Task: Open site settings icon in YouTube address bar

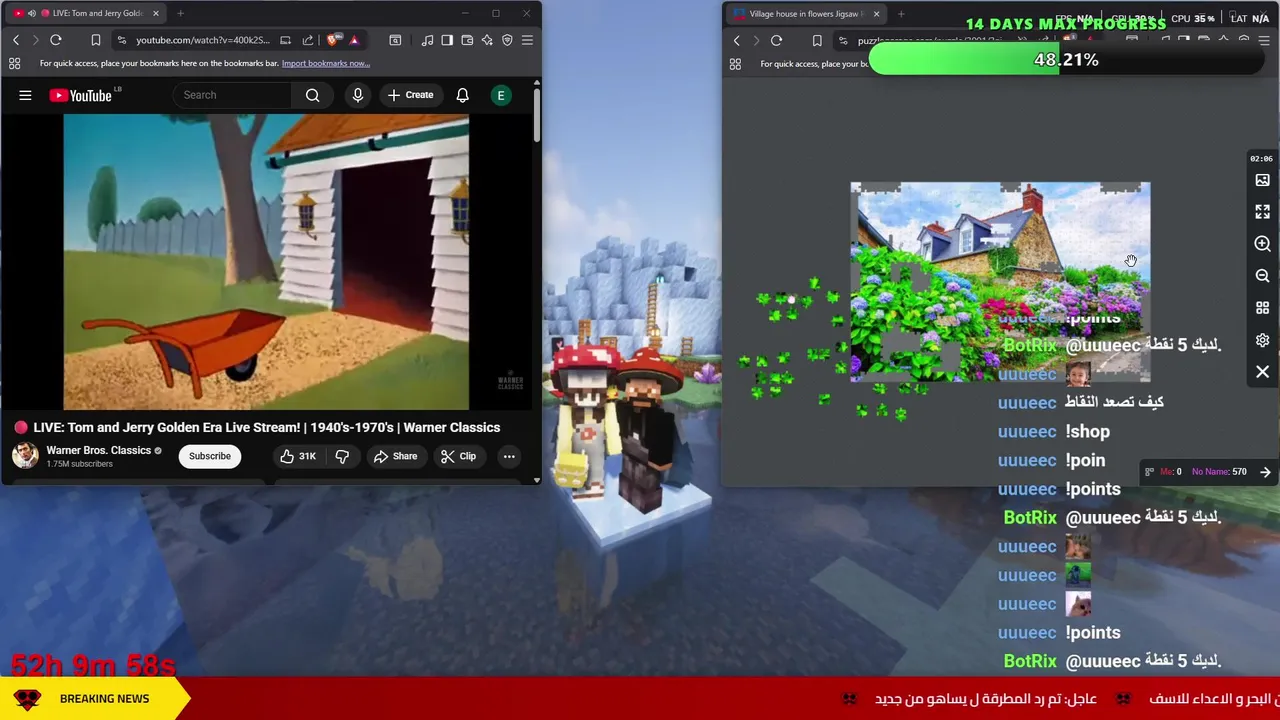Action: (x=120, y=40)
